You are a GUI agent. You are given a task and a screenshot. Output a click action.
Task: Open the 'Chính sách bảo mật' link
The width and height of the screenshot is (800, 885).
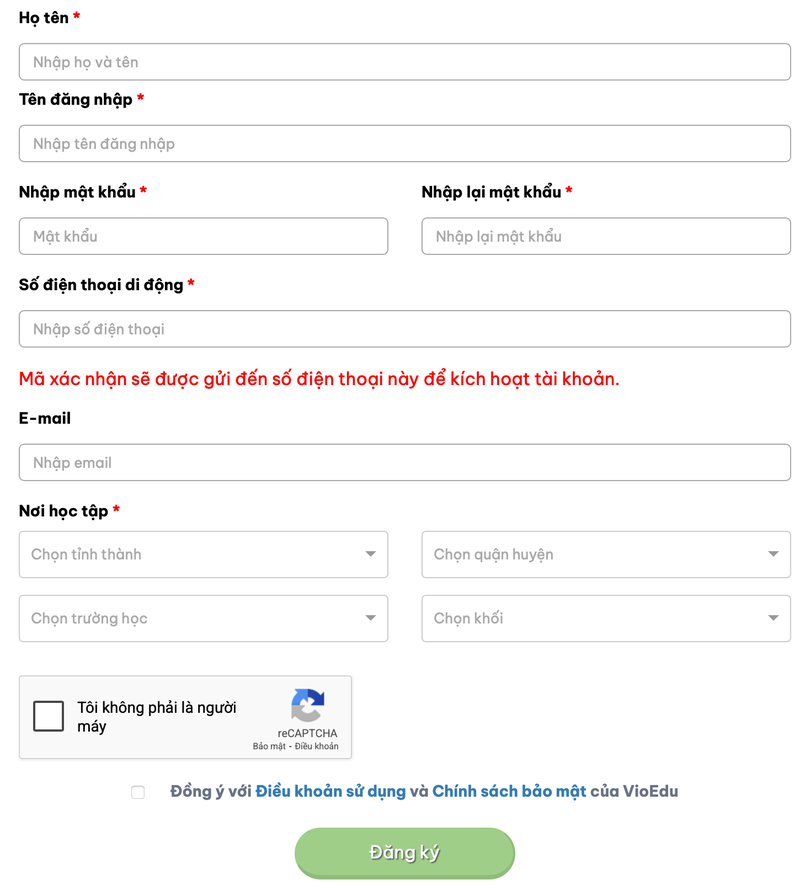509,791
